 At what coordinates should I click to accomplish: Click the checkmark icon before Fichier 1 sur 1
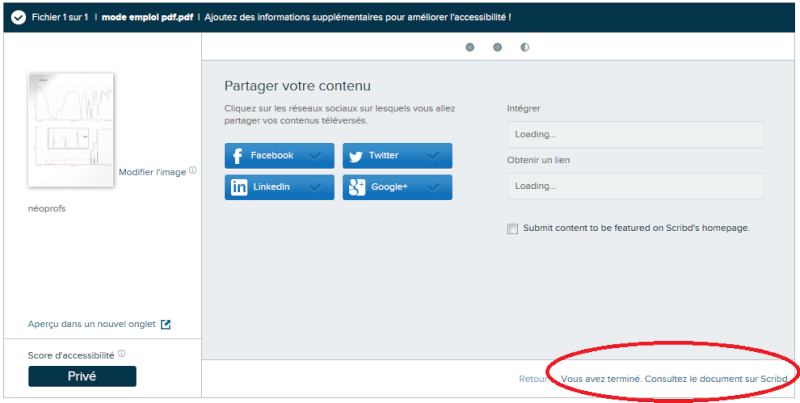coord(18,17)
